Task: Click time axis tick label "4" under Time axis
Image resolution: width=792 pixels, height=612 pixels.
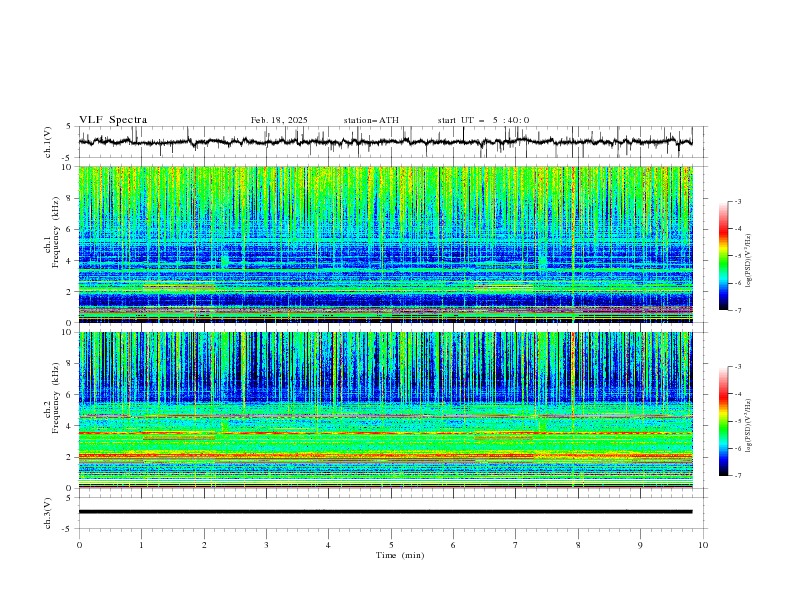Action: pyautogui.click(x=328, y=545)
